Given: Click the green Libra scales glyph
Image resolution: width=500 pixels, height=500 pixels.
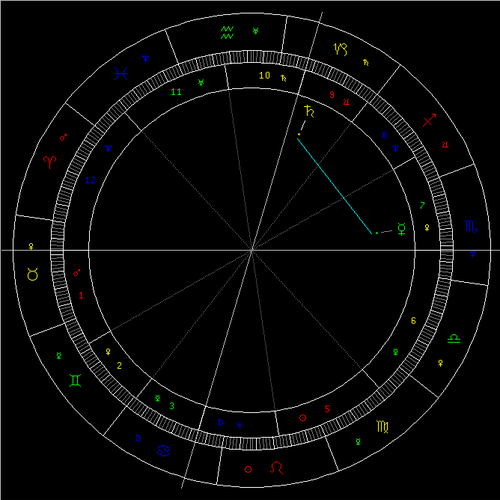Looking at the screenshot, I should pyautogui.click(x=454, y=338).
